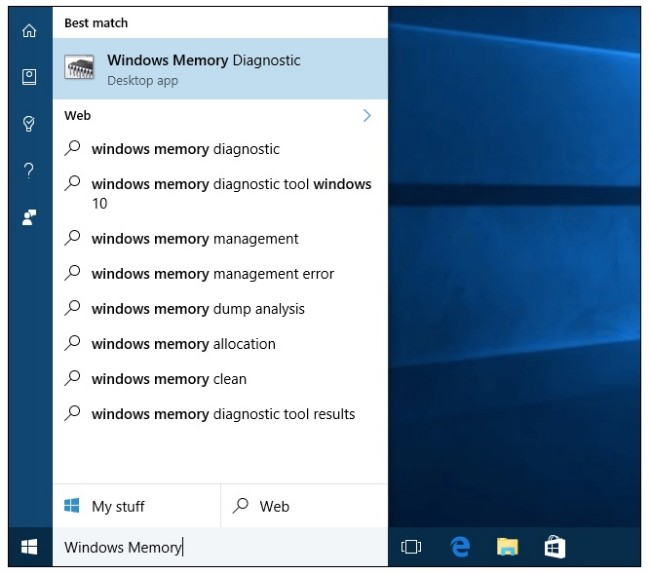Launch Microsoft Edge from taskbar
Image resolution: width=650 pixels, height=573 pixels.
(460, 546)
